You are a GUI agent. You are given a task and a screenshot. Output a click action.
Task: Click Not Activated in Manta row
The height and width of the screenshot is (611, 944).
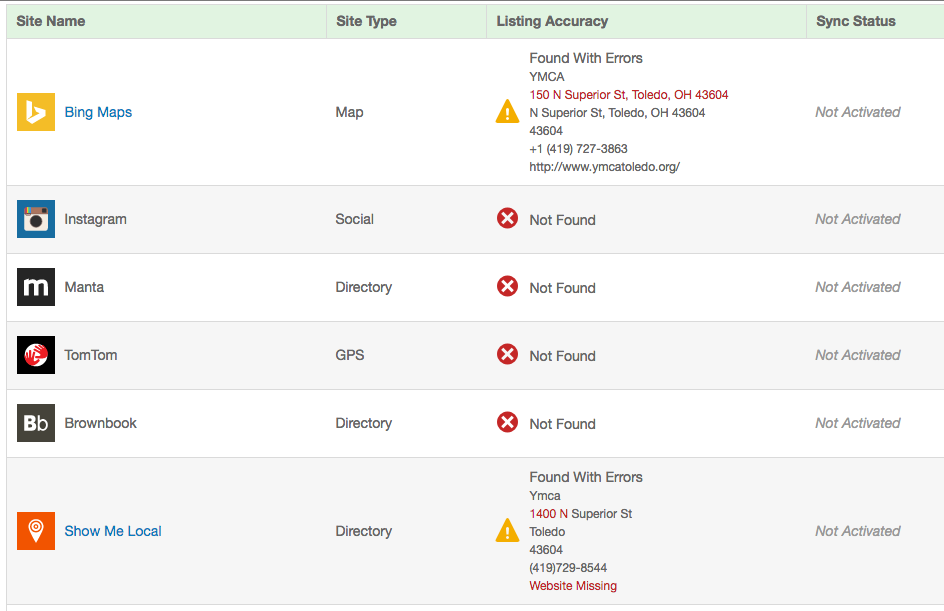(857, 287)
